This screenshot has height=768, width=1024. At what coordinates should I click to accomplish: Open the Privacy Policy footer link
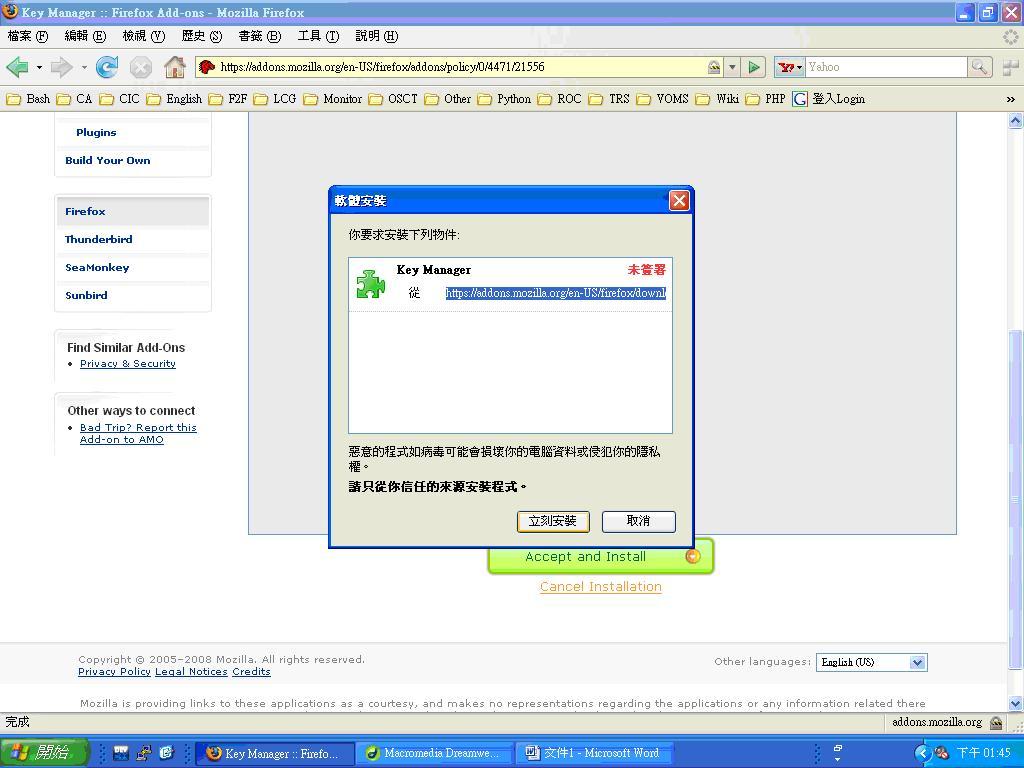pyautogui.click(x=114, y=672)
